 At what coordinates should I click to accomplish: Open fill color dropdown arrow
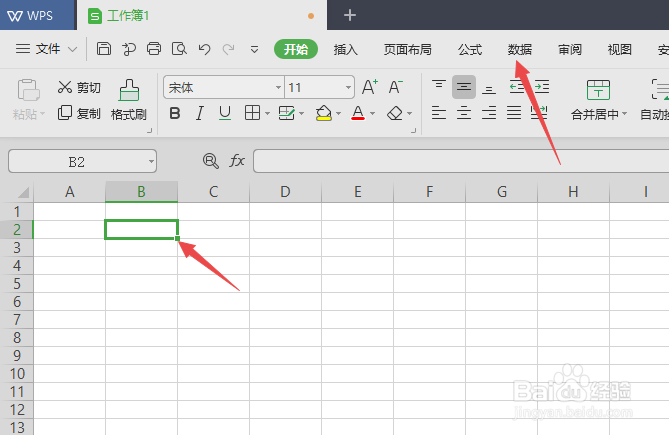coord(338,113)
